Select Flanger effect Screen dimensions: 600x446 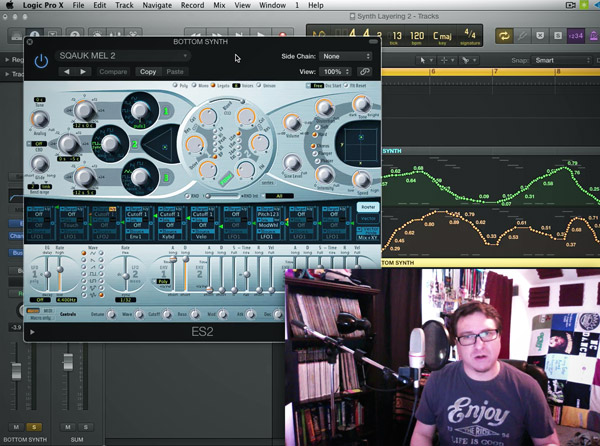(x=315, y=153)
